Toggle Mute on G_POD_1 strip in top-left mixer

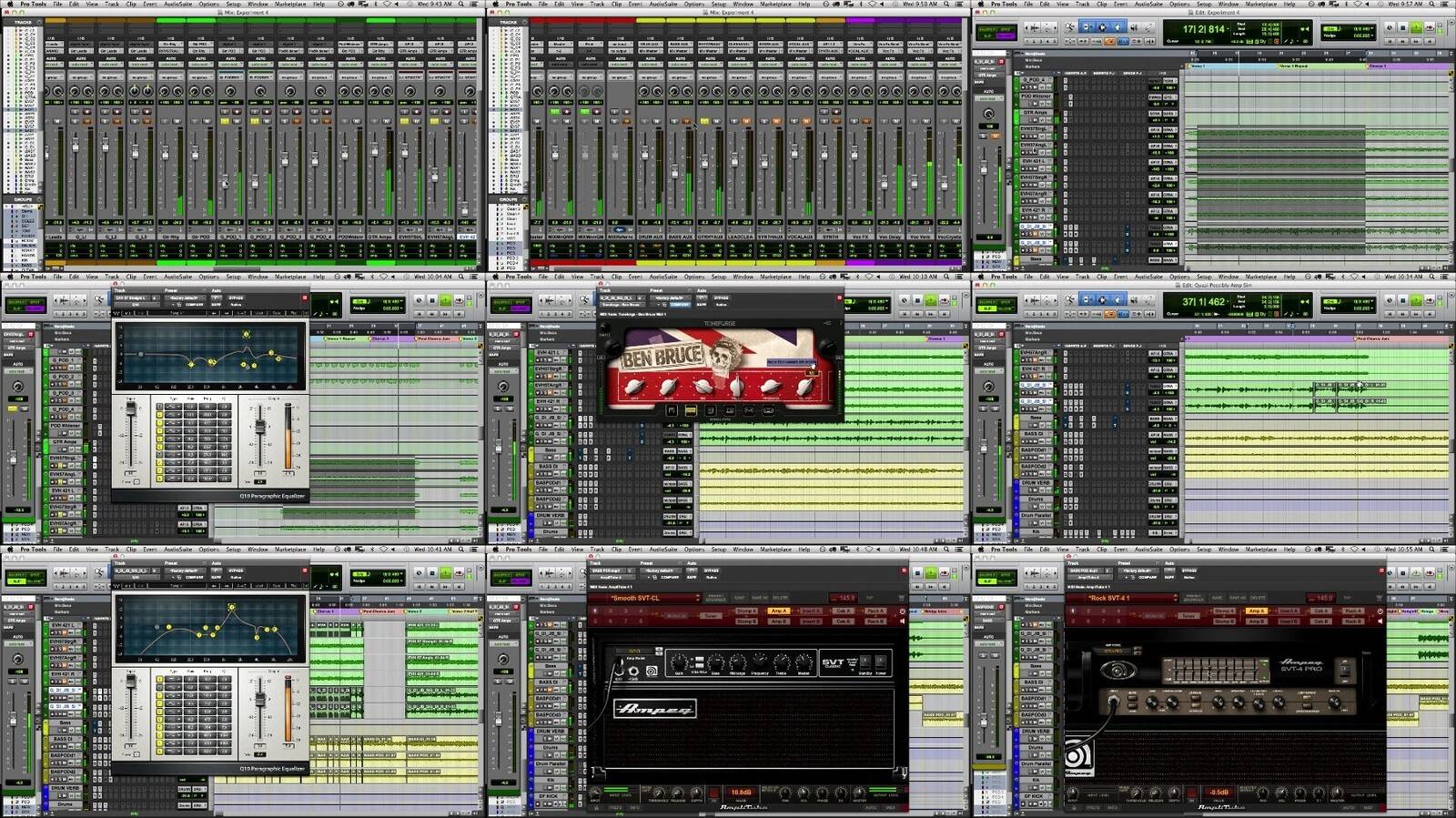coord(237,121)
